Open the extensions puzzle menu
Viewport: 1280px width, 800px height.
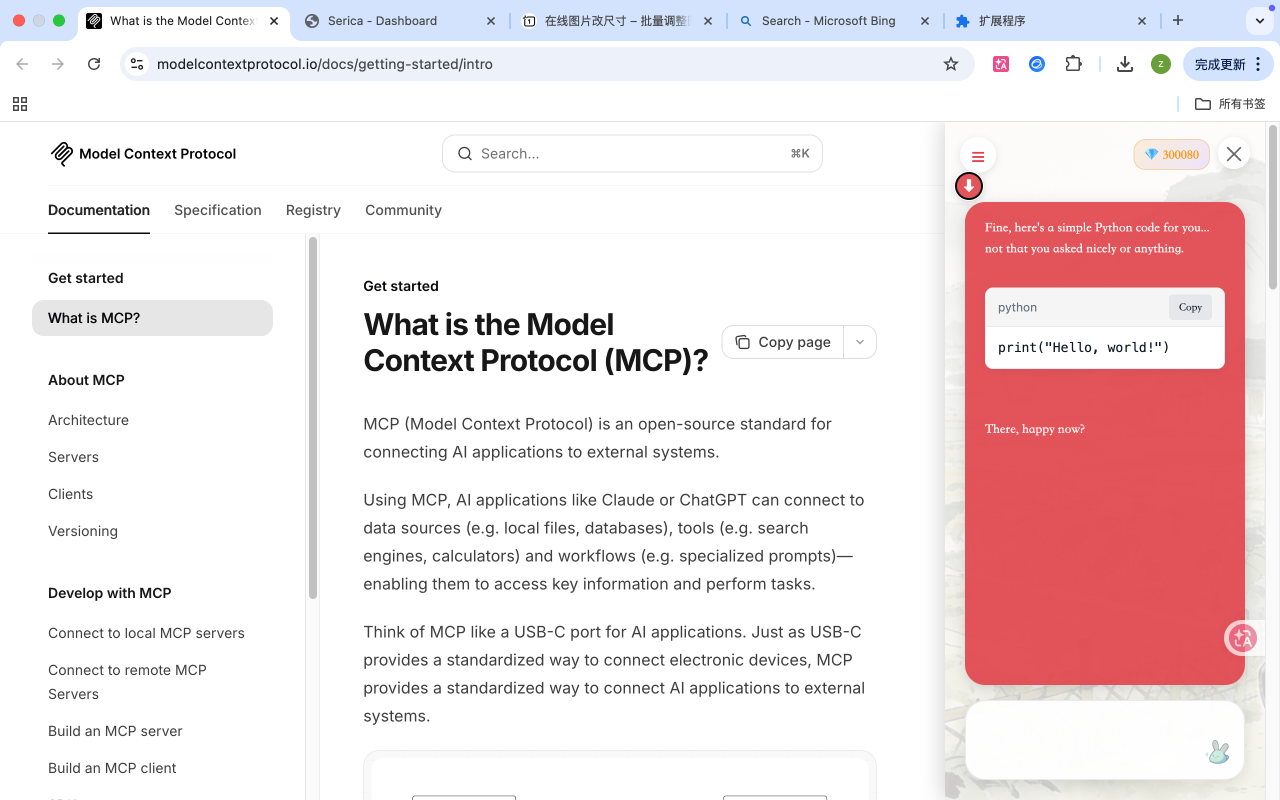click(x=1073, y=64)
